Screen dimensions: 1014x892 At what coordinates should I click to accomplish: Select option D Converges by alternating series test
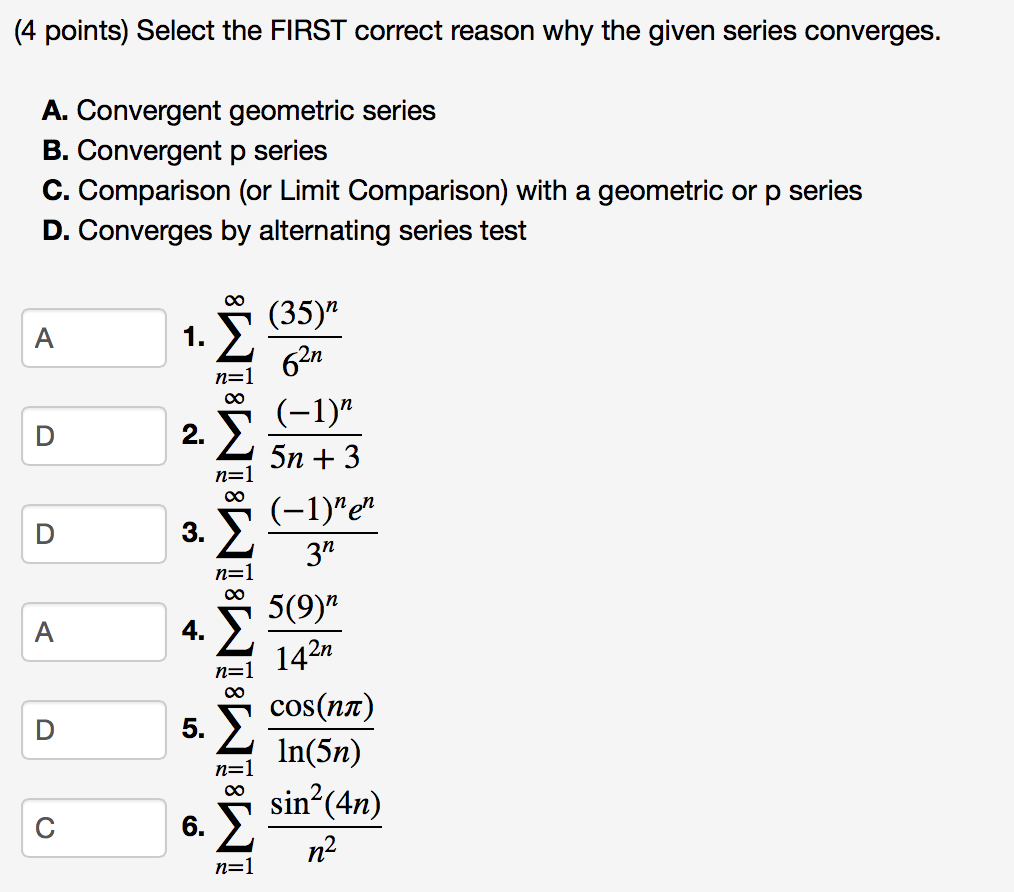[290, 231]
